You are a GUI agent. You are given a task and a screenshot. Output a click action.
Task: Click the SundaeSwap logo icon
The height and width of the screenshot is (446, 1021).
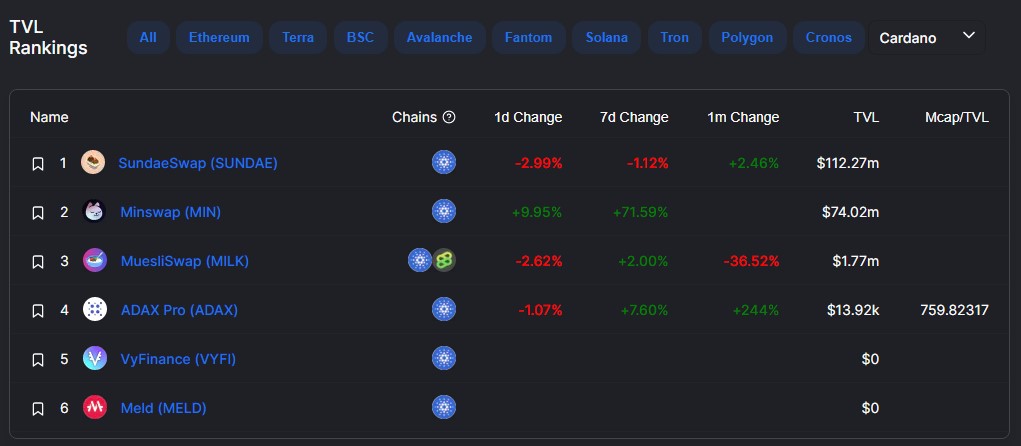click(x=93, y=162)
